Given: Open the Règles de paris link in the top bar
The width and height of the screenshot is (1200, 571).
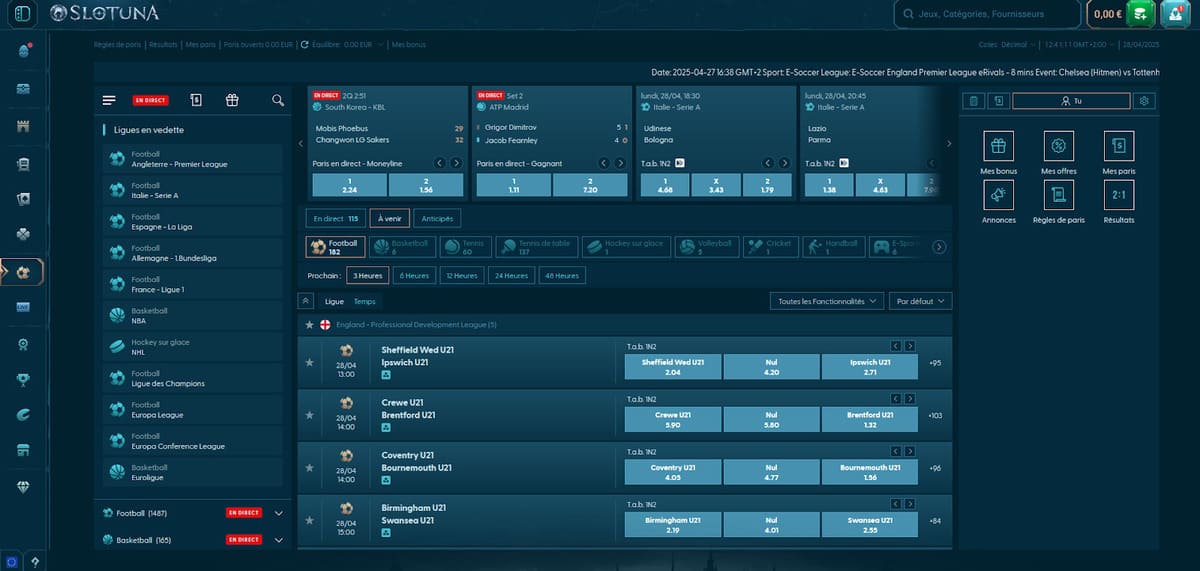Looking at the screenshot, I should pos(118,44).
